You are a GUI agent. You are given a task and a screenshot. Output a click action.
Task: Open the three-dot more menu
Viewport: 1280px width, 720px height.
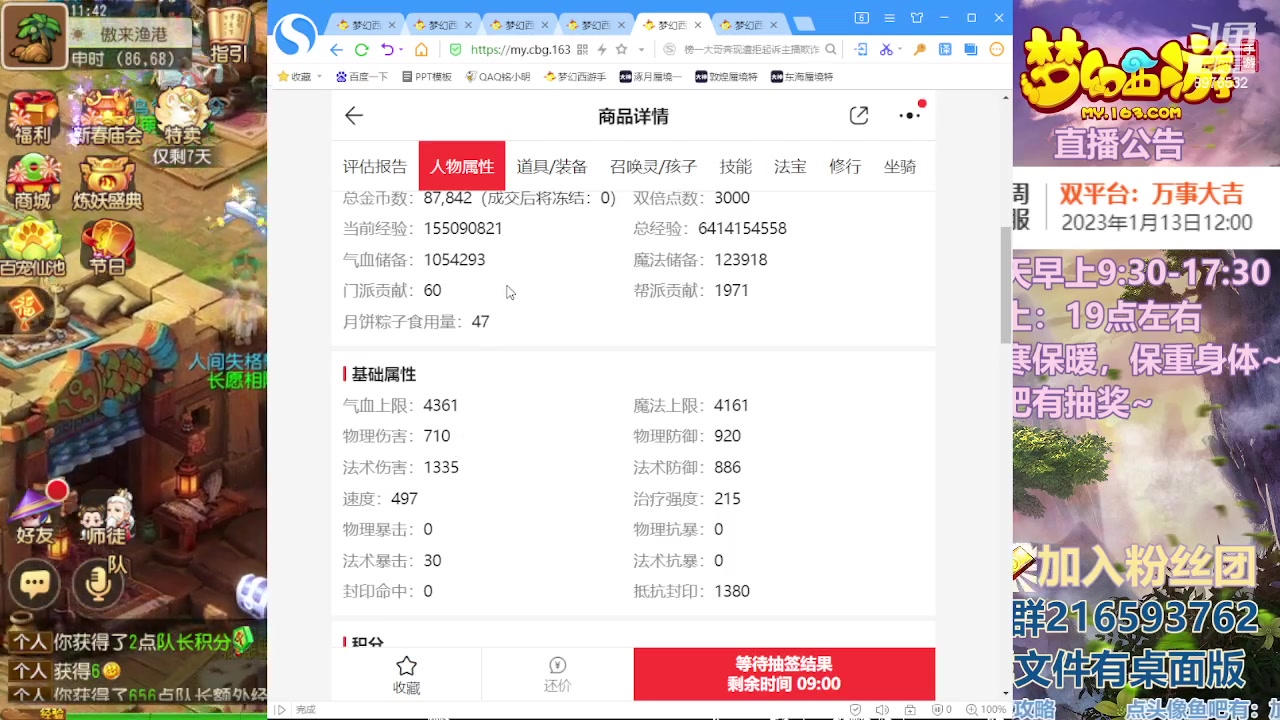click(x=909, y=116)
